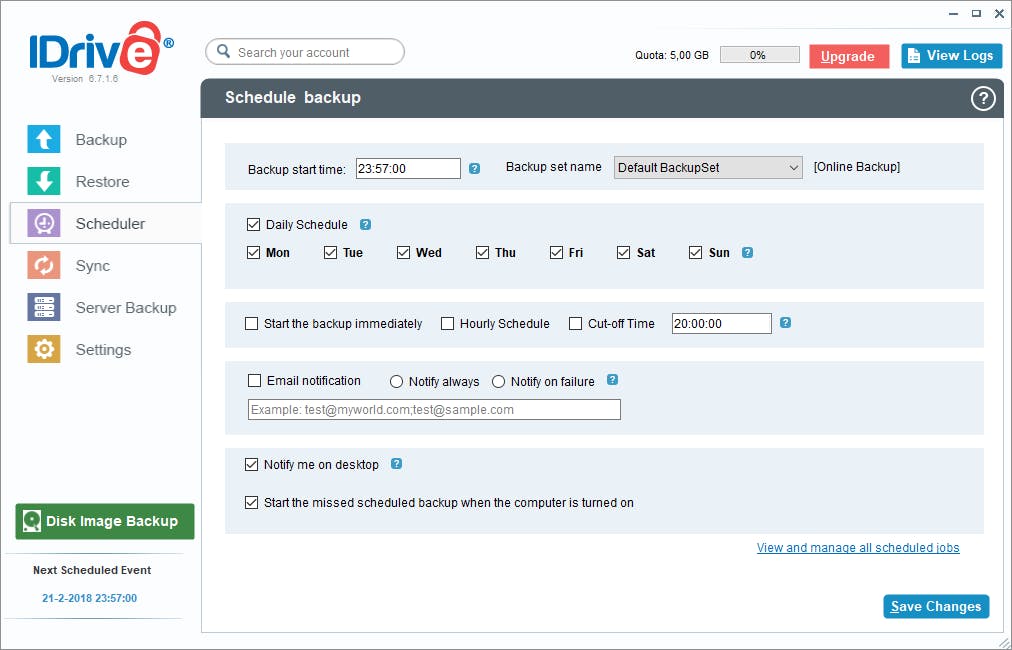Expand the Backup set name dropdown
1012x650 pixels.
(x=794, y=168)
